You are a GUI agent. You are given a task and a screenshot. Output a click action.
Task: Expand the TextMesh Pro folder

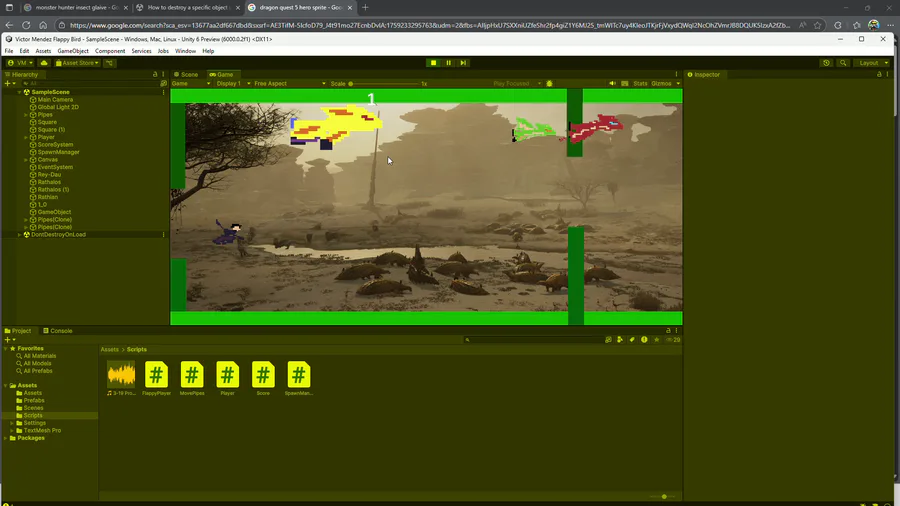12,430
